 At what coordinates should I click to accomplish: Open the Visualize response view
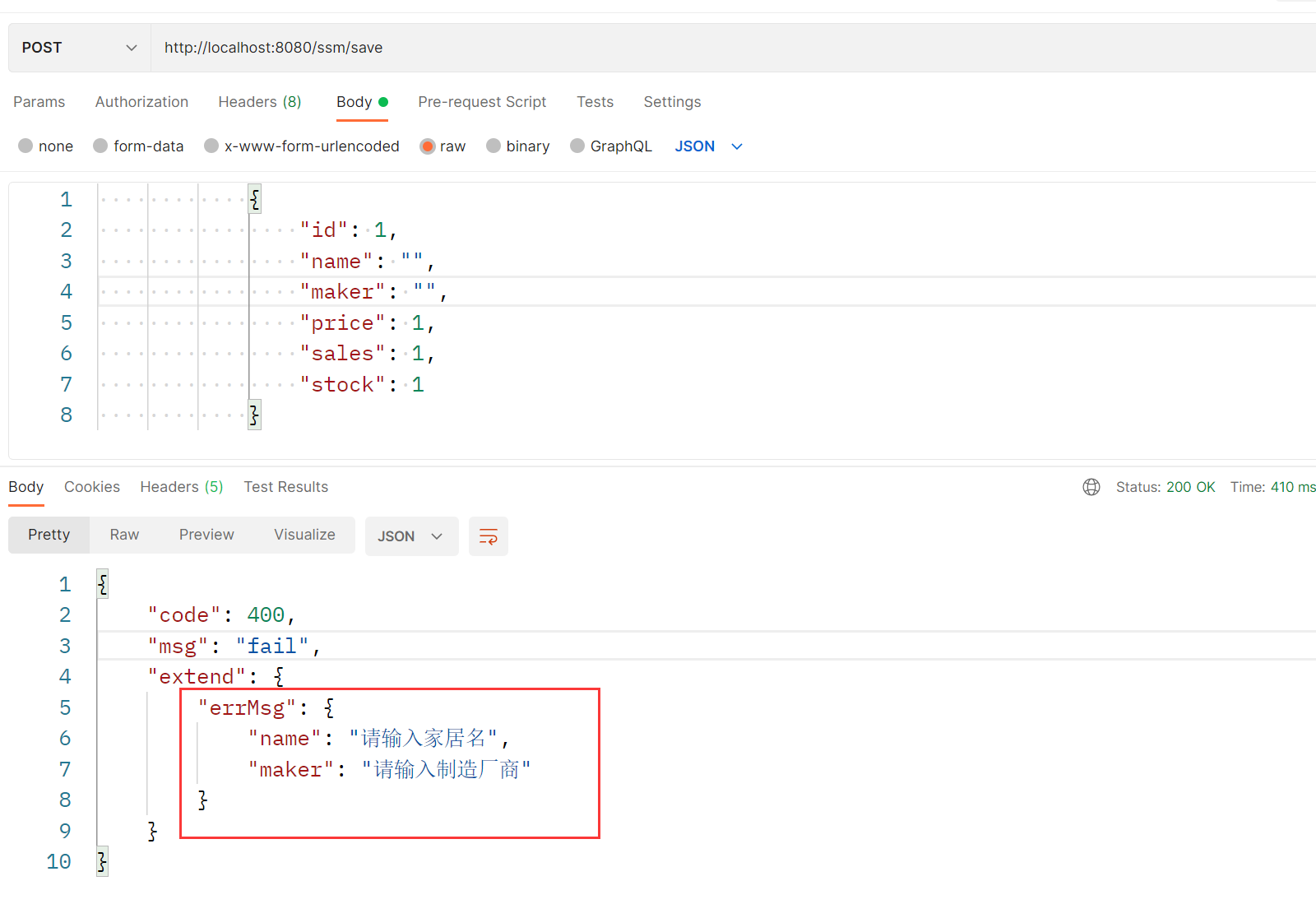pyautogui.click(x=304, y=535)
